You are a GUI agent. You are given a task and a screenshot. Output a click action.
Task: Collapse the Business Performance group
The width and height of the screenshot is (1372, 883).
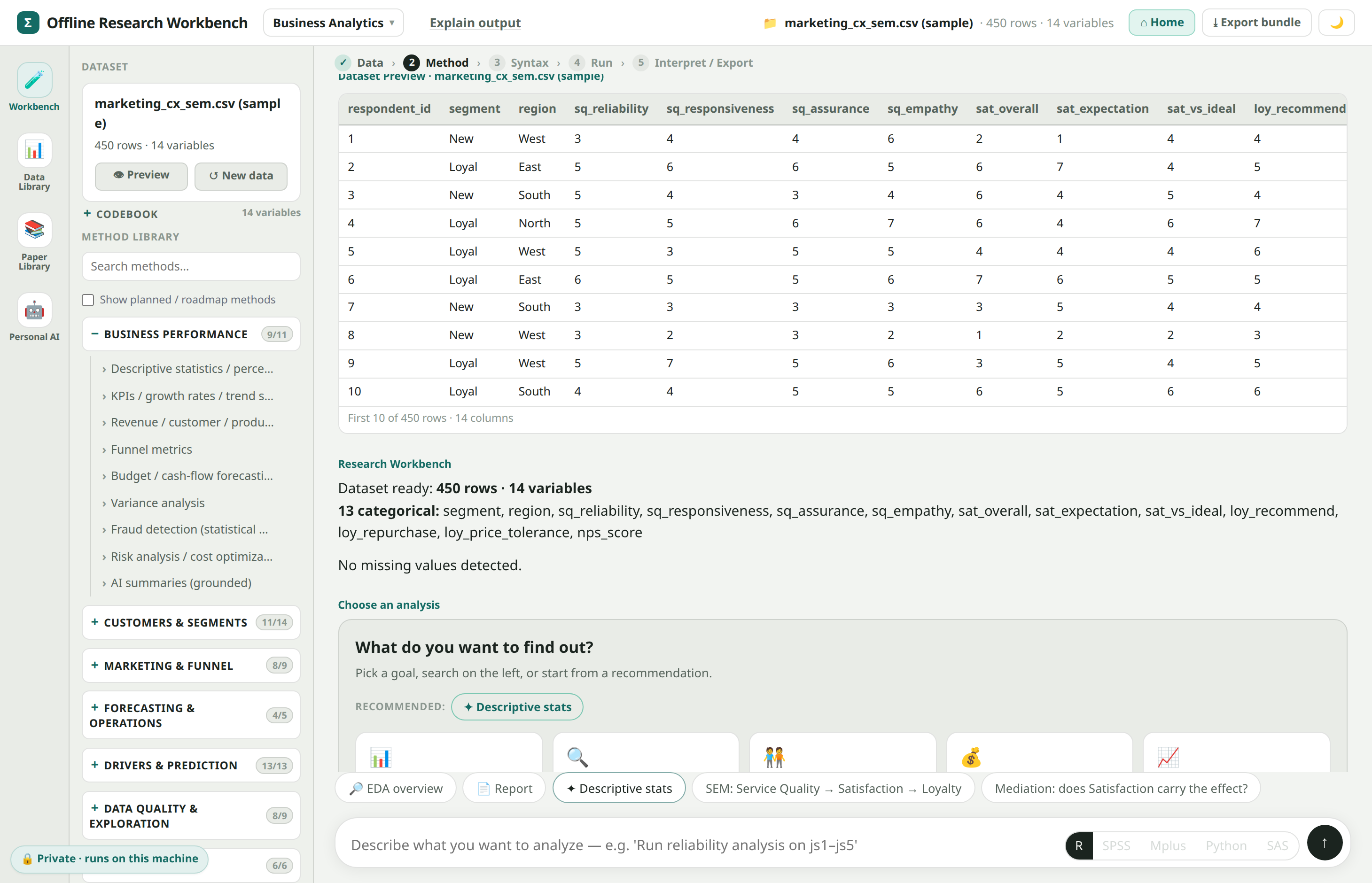coord(191,334)
